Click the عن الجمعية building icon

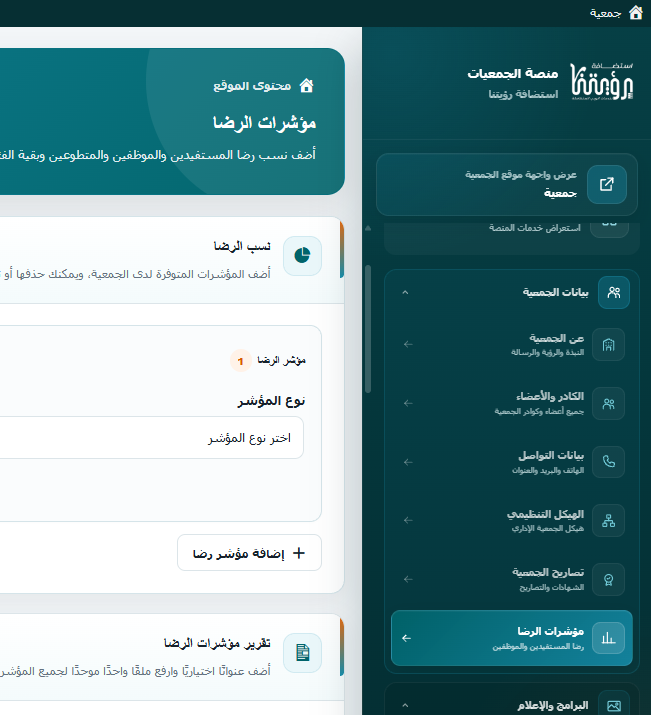[608, 345]
